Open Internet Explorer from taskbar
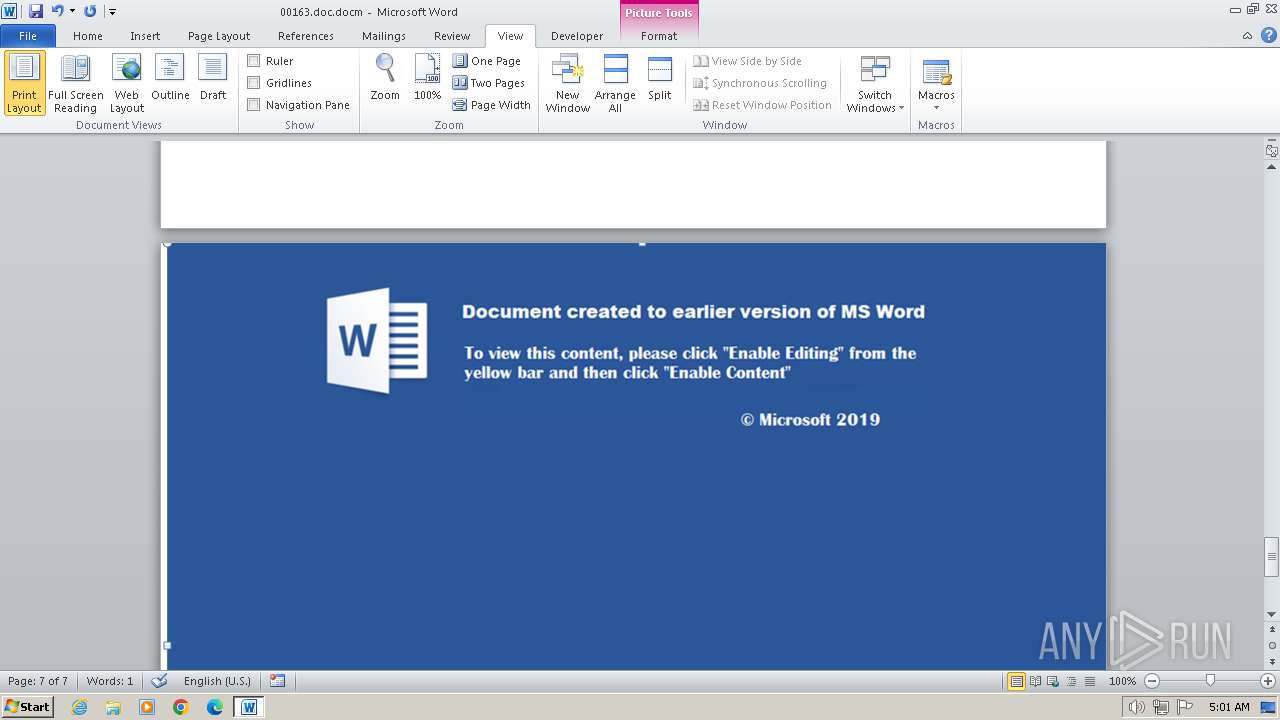 coord(79,707)
